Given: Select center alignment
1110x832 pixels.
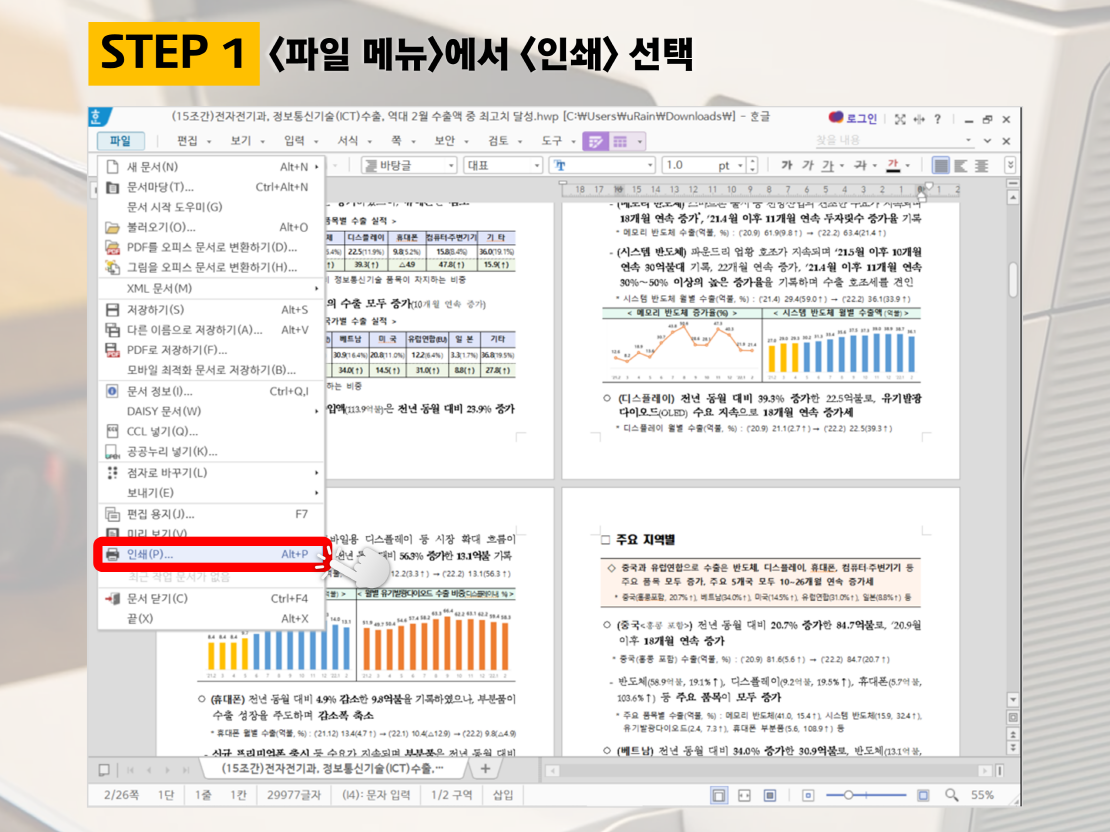Looking at the screenshot, I should pyautogui.click(x=981, y=165).
